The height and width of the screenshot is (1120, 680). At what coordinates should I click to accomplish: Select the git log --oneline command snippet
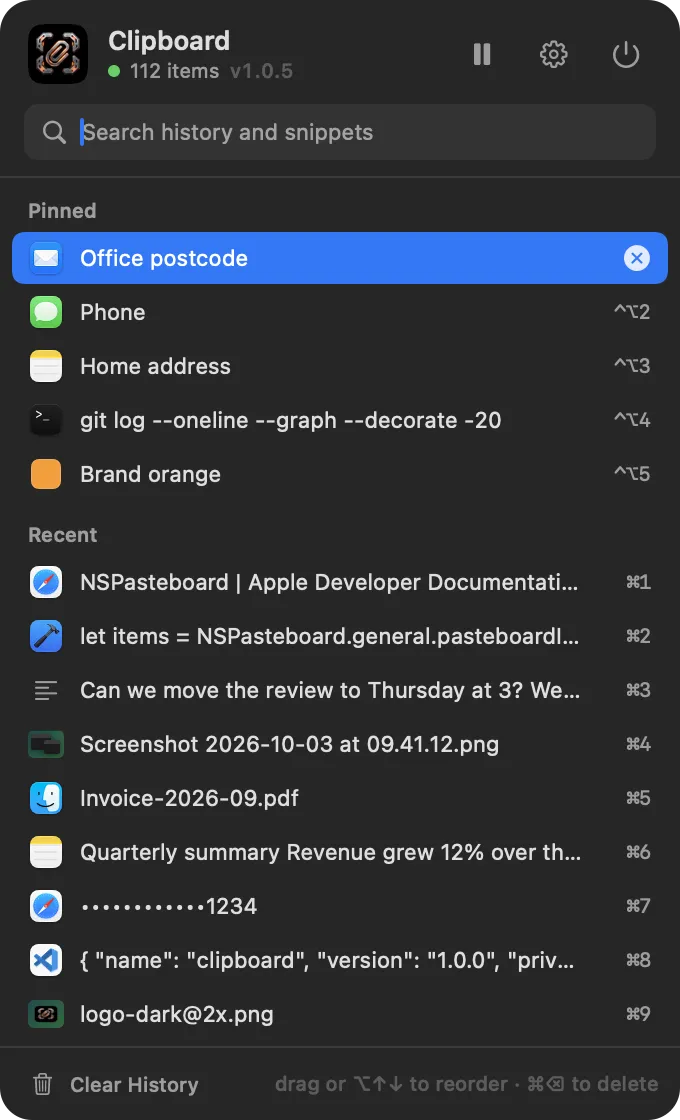tap(340, 420)
